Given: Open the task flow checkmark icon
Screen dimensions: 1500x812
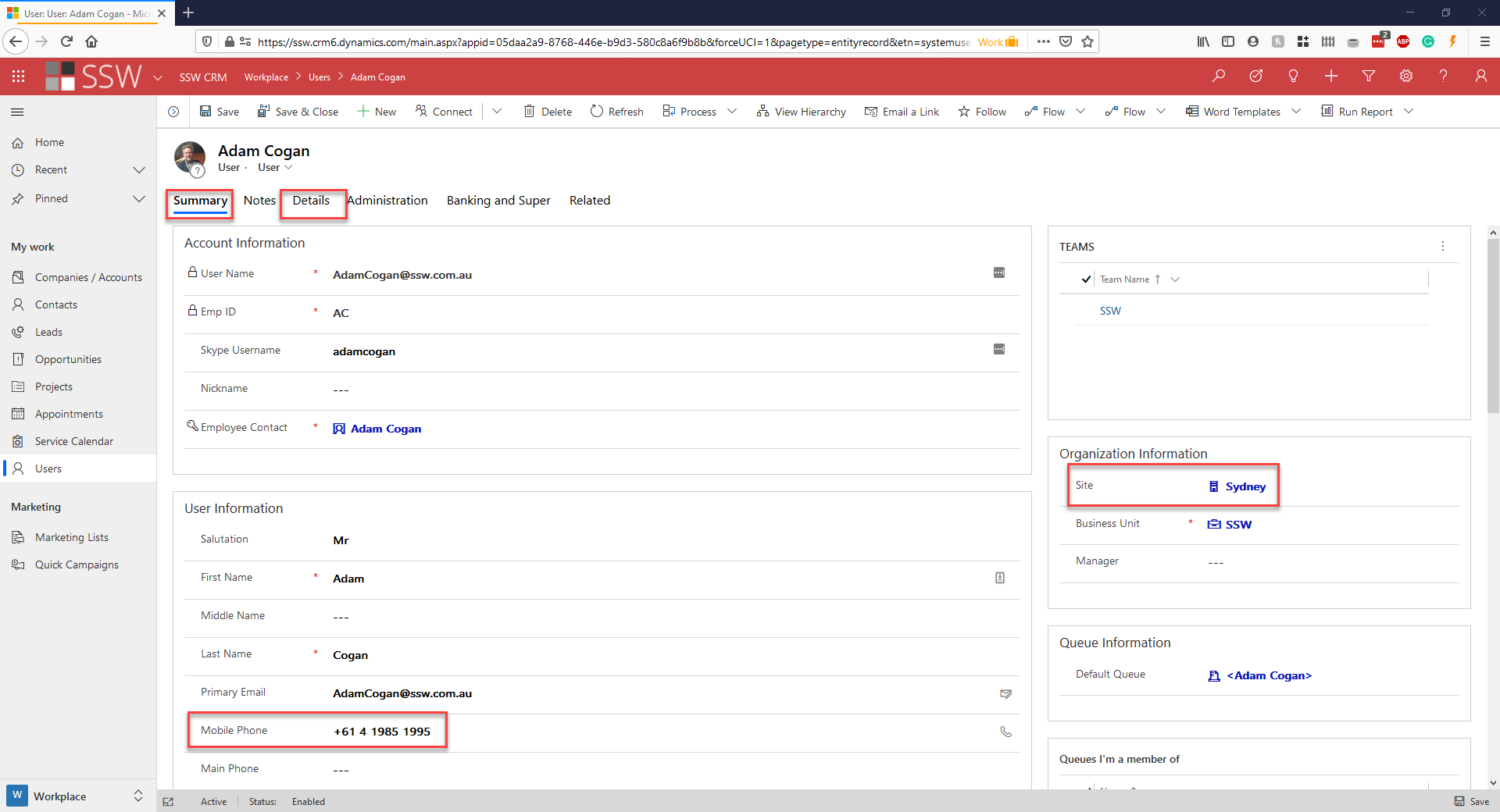Looking at the screenshot, I should click(x=1255, y=76).
